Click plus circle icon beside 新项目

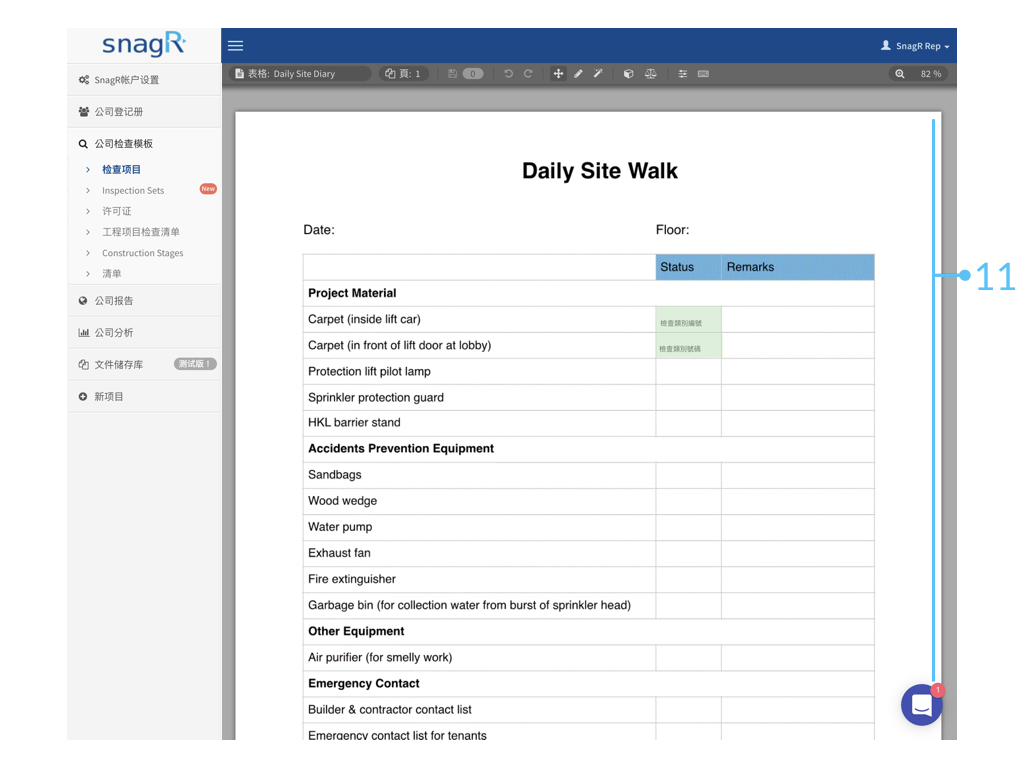[x=83, y=396]
